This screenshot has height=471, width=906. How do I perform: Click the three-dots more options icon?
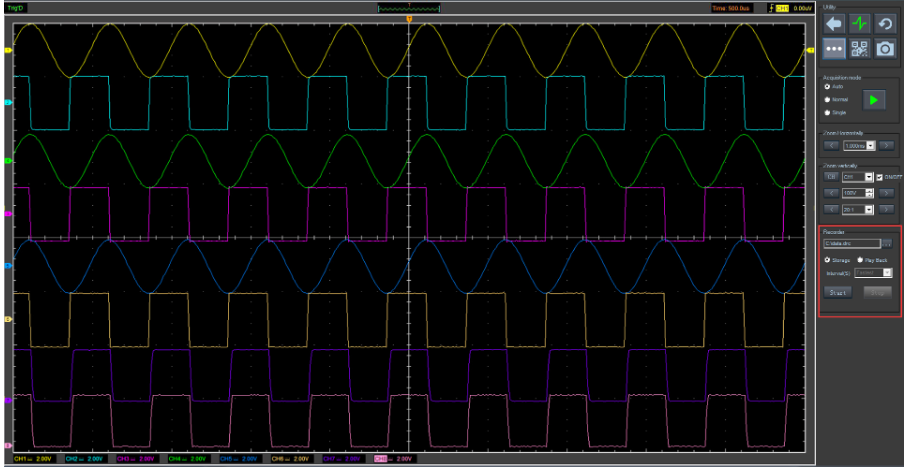(x=834, y=49)
